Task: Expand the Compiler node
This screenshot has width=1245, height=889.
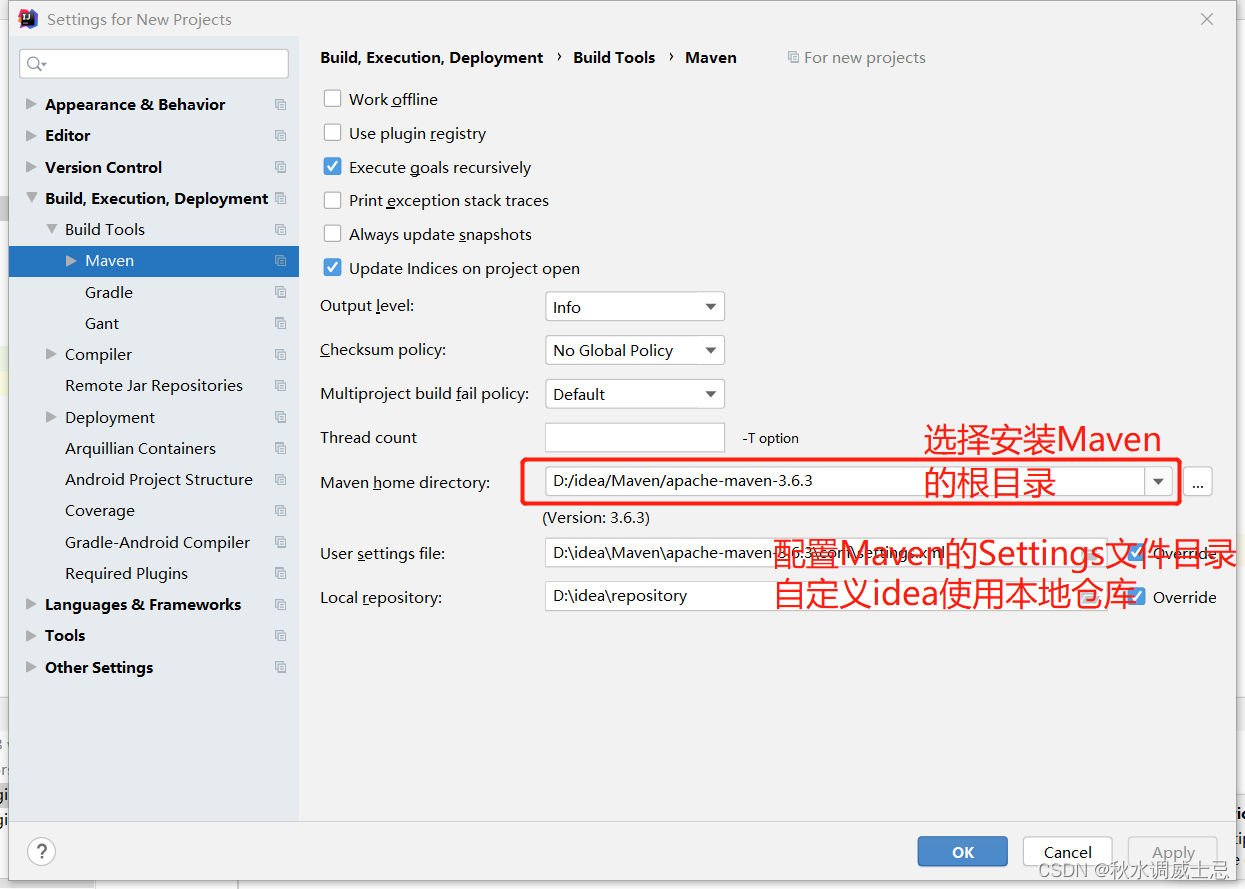Action: 51,354
